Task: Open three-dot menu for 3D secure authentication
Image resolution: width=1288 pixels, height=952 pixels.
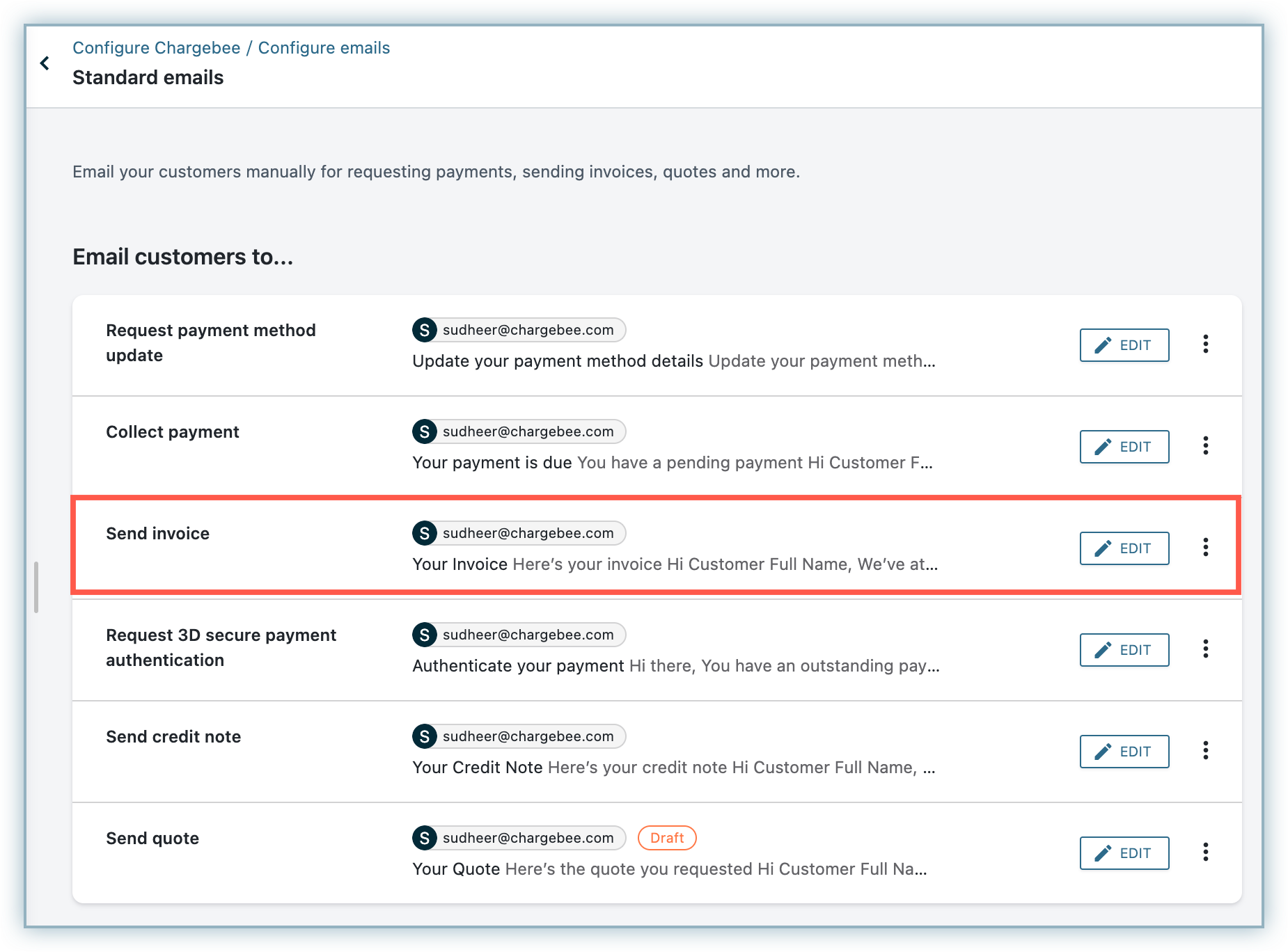Action: coord(1205,649)
